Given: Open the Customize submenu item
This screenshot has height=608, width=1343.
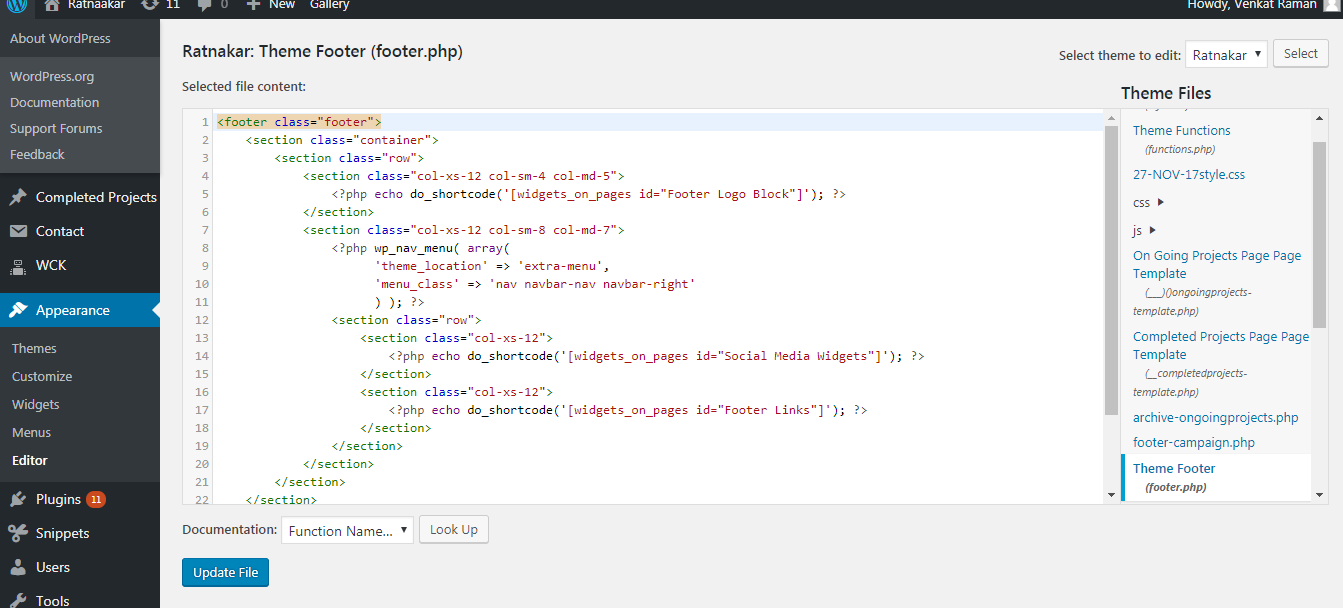Looking at the screenshot, I should pyautogui.click(x=42, y=377).
